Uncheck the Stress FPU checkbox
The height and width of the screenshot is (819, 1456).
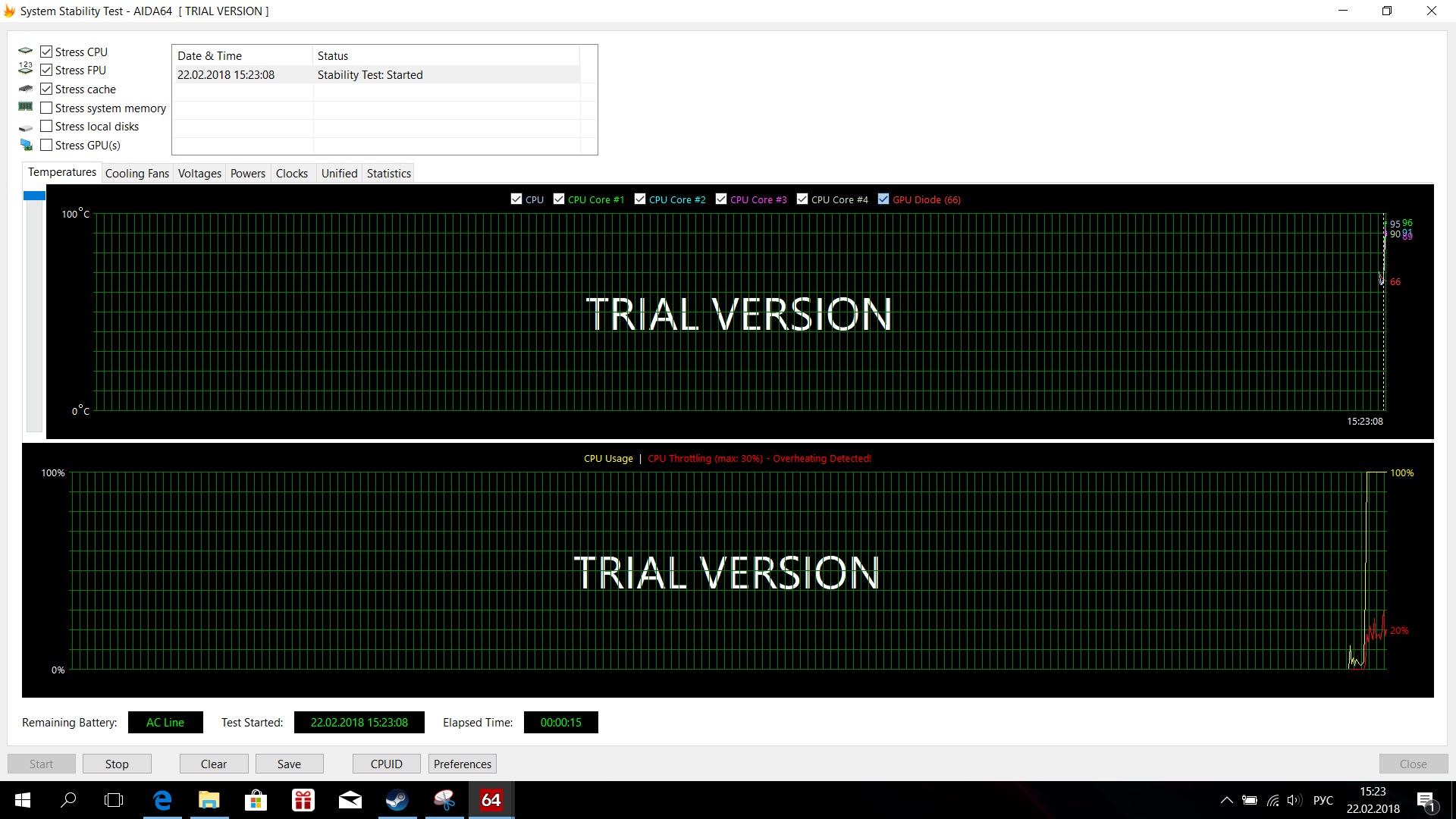click(x=47, y=70)
